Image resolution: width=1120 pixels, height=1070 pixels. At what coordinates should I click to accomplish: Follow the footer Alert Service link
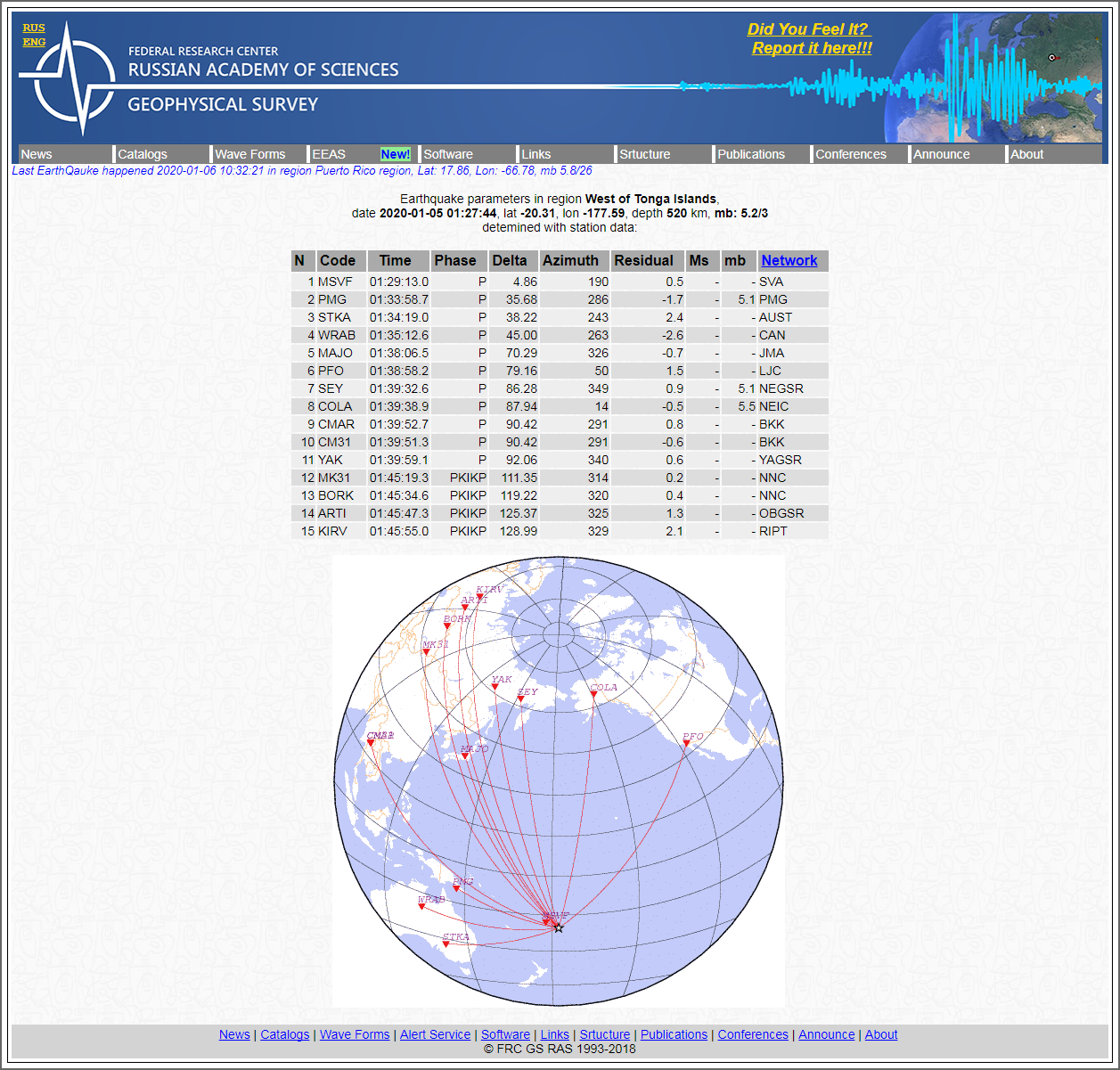click(x=436, y=1034)
